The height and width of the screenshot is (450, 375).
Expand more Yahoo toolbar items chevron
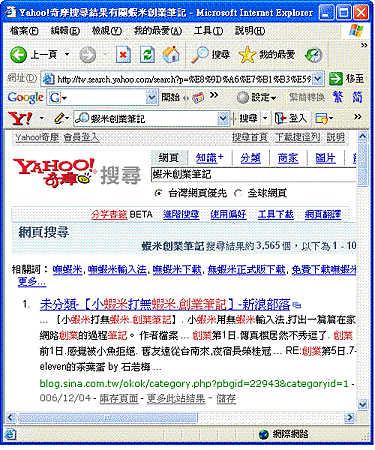point(358,116)
